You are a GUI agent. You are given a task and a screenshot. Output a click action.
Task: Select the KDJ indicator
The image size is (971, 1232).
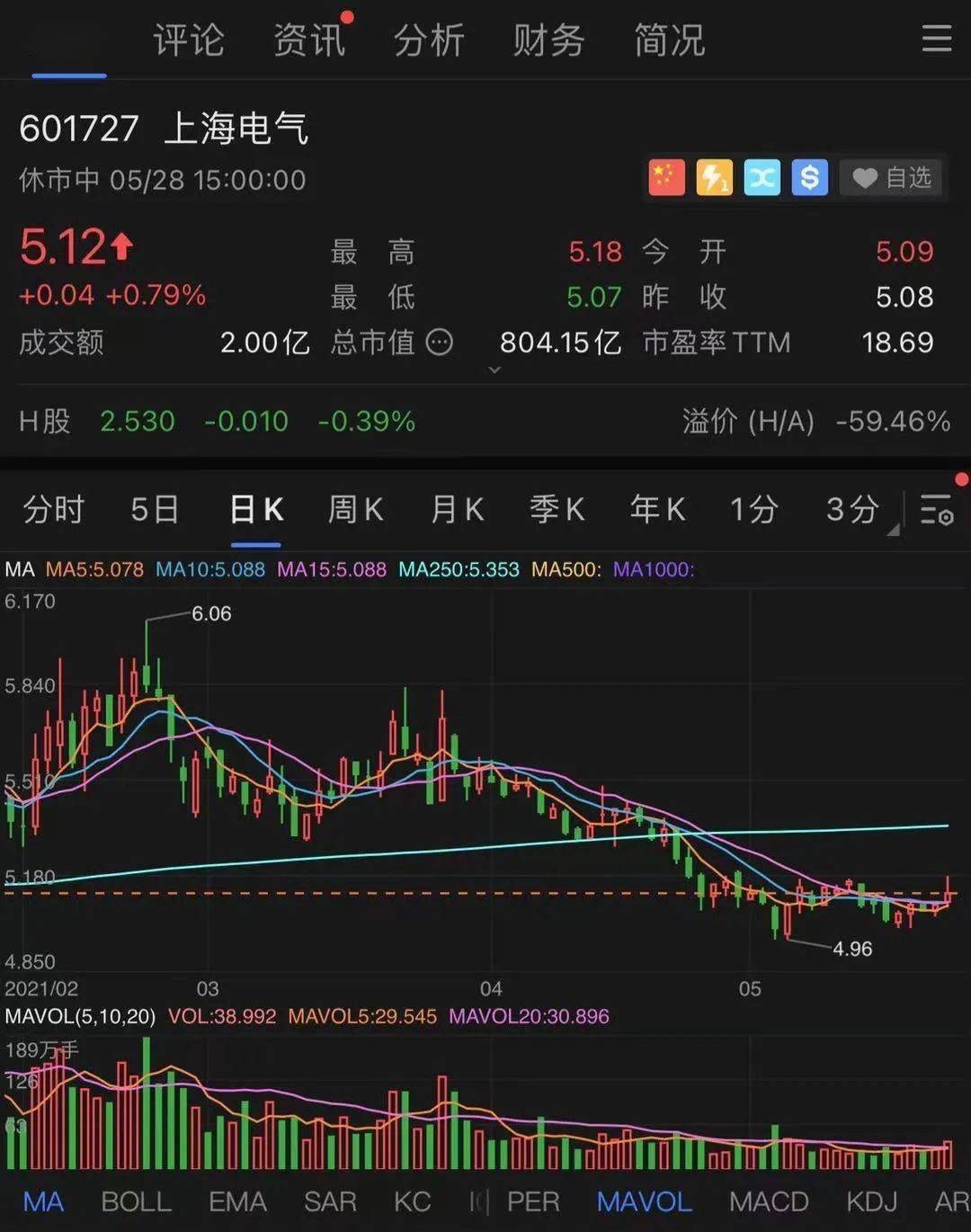(x=872, y=1202)
